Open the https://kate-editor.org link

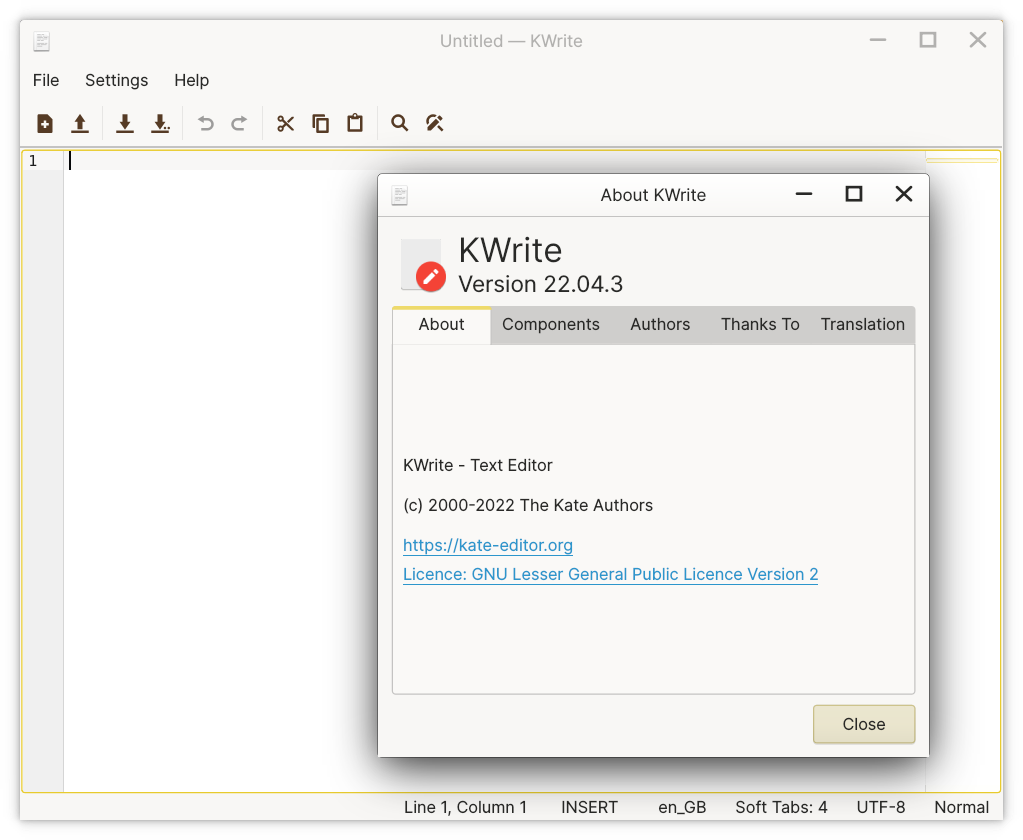[x=488, y=545]
